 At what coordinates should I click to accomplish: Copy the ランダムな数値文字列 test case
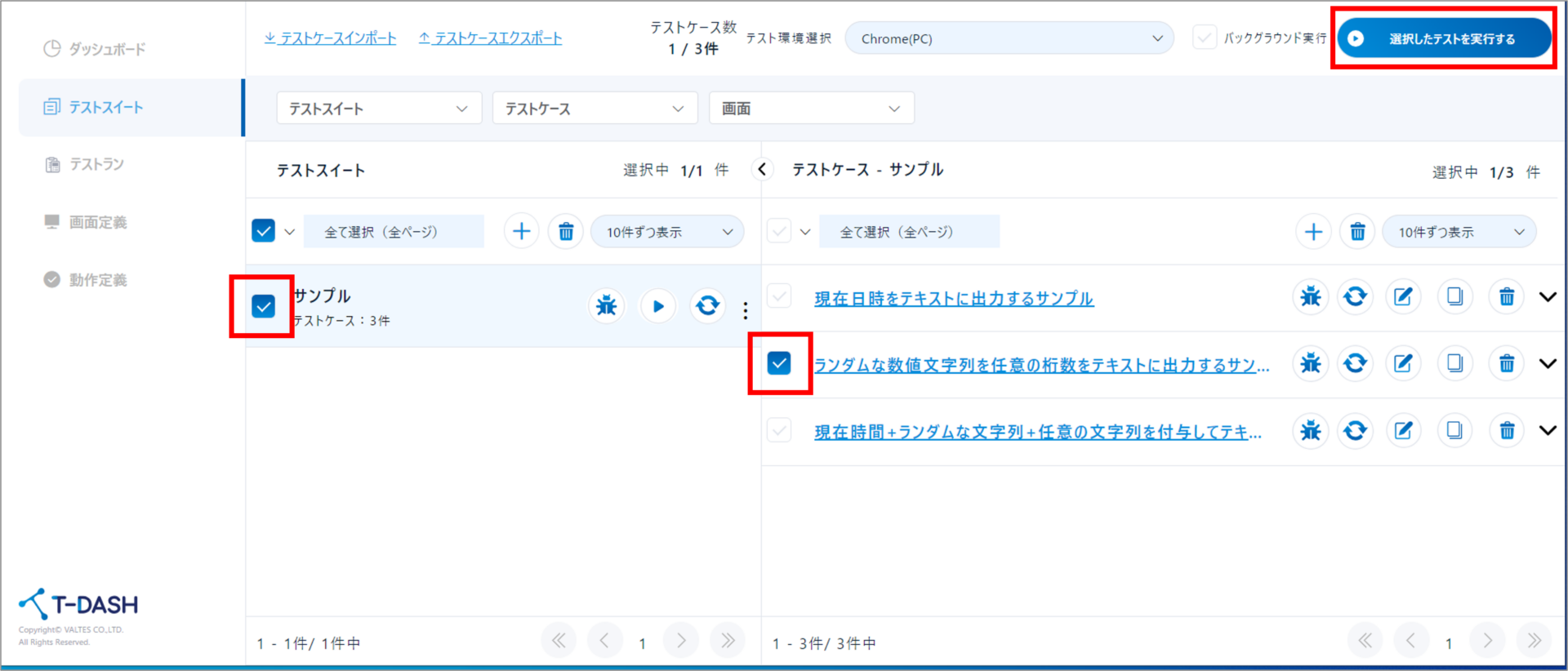point(1454,363)
